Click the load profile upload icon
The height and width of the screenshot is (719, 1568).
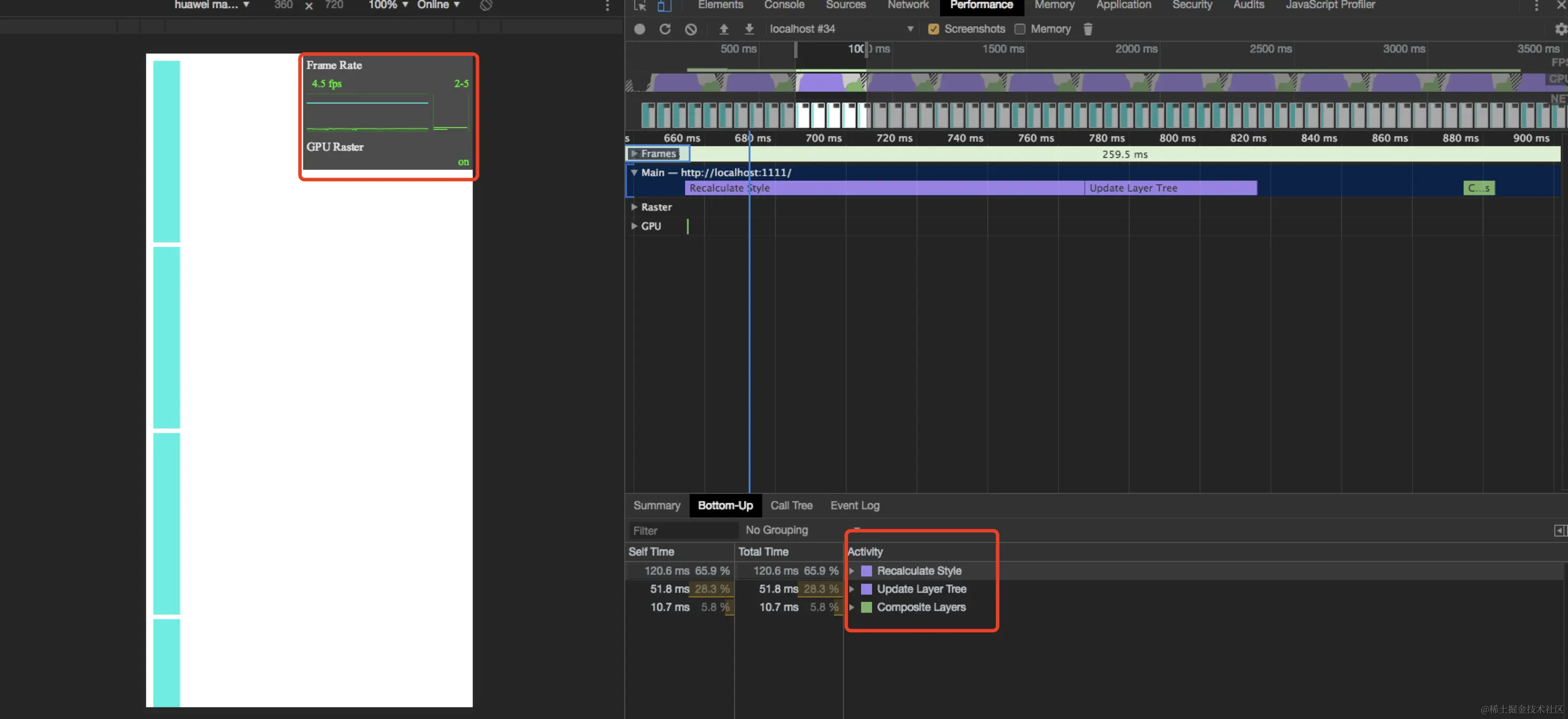pos(724,29)
